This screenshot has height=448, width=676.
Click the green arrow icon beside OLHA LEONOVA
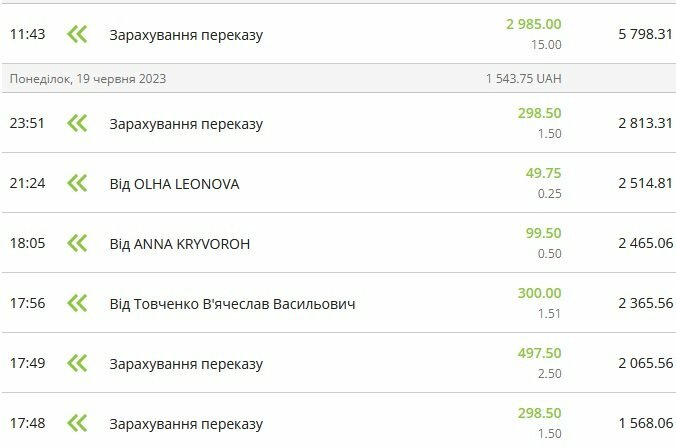click(x=77, y=183)
